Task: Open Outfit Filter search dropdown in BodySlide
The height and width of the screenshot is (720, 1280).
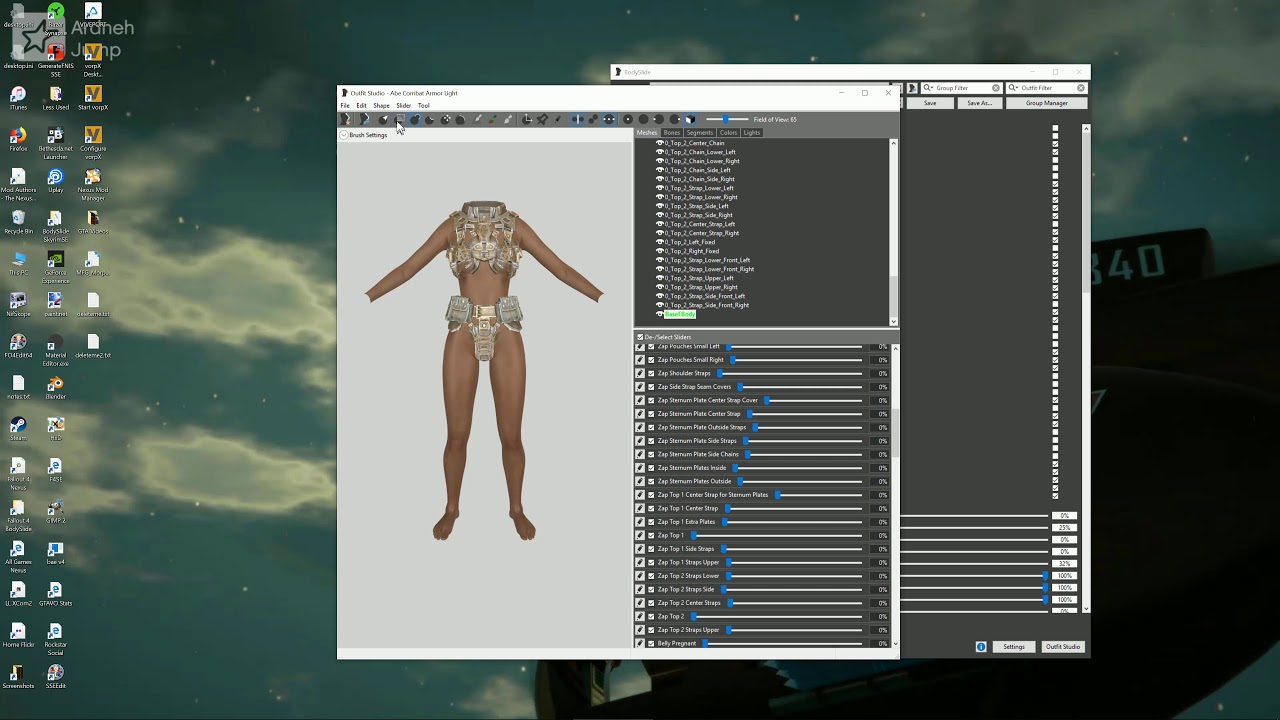Action: point(1014,88)
